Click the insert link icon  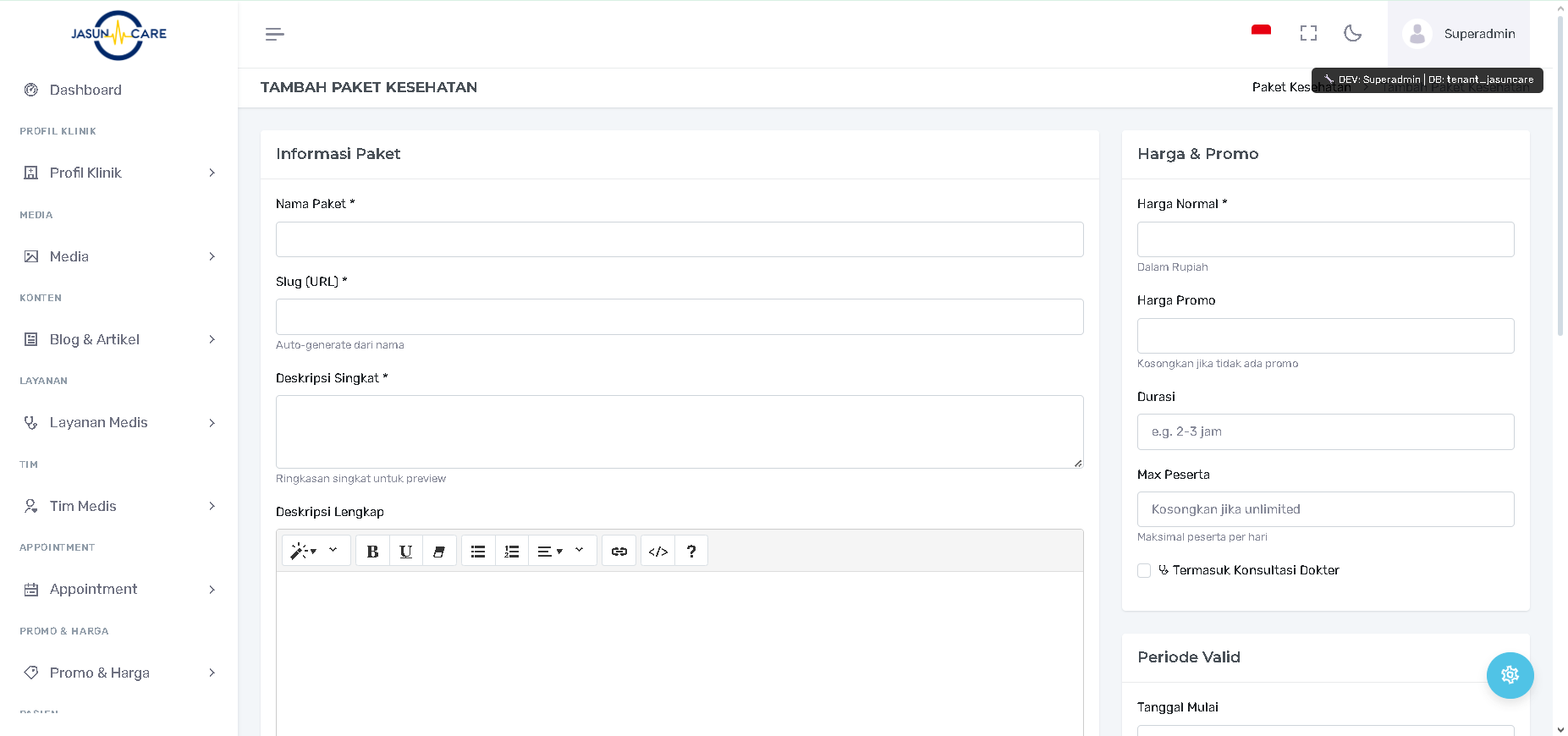pos(619,552)
